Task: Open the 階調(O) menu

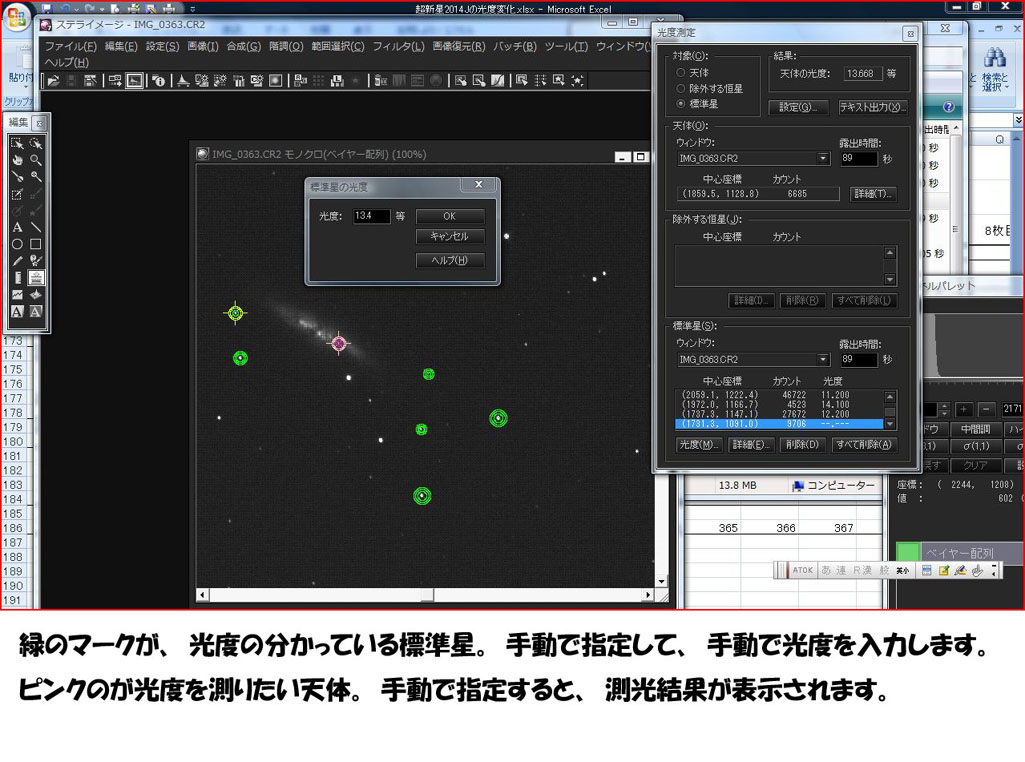Action: click(286, 46)
